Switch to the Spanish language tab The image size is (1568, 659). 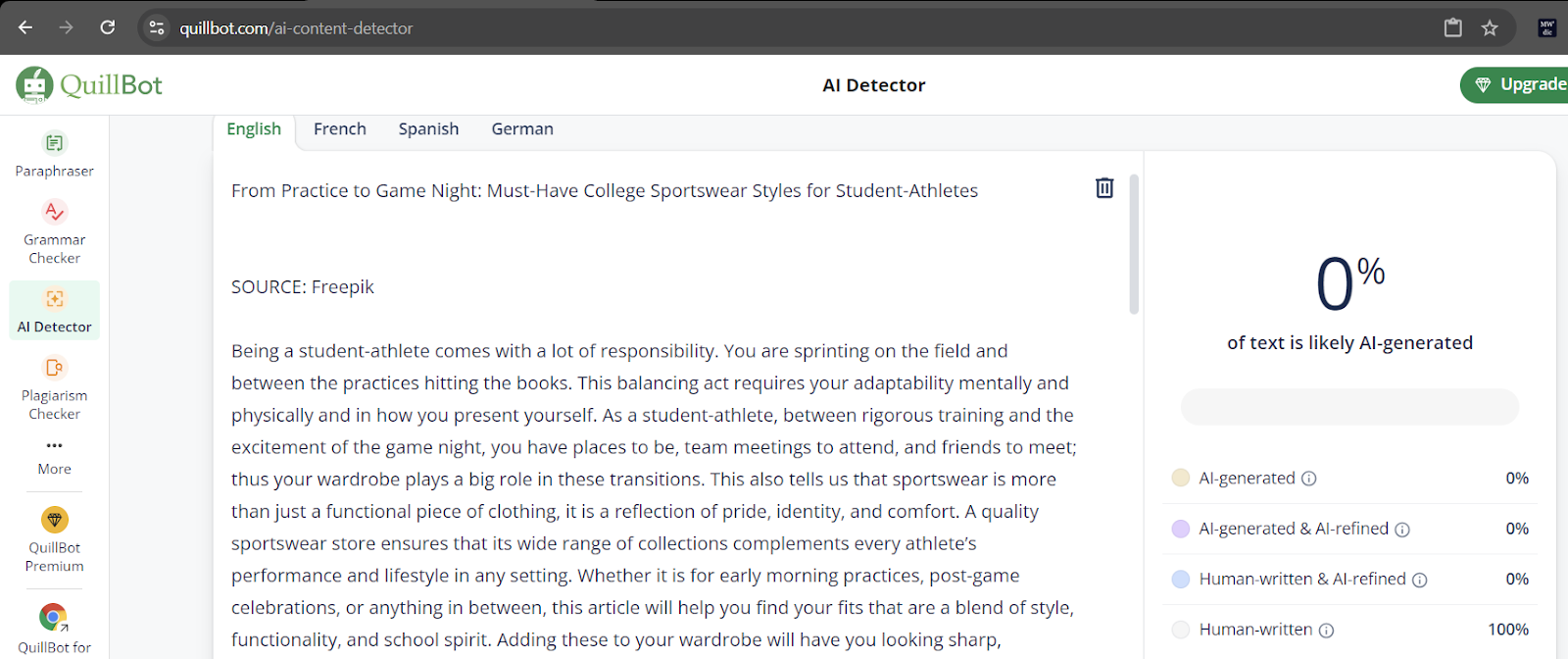point(428,129)
